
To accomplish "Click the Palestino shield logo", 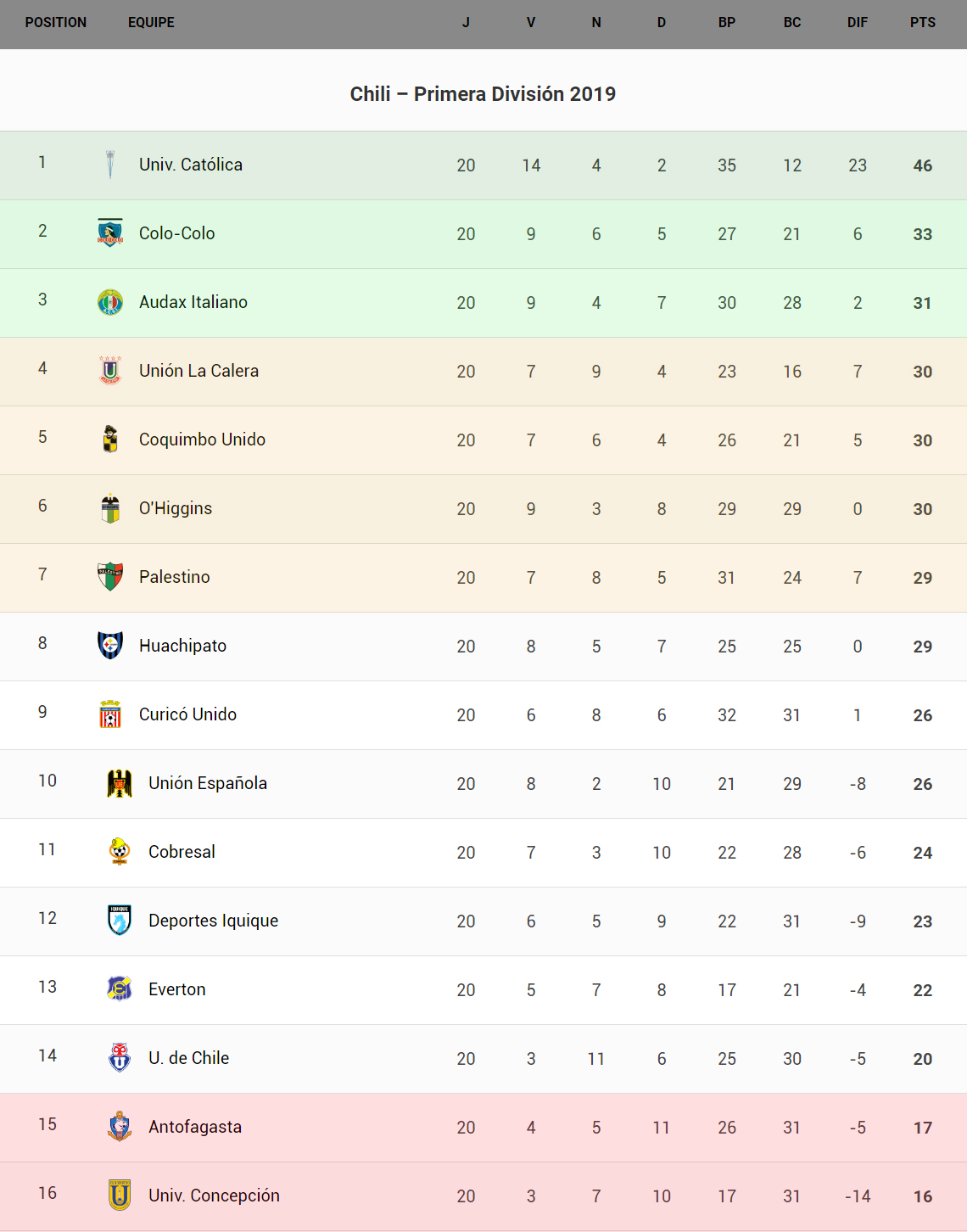I will (110, 577).
